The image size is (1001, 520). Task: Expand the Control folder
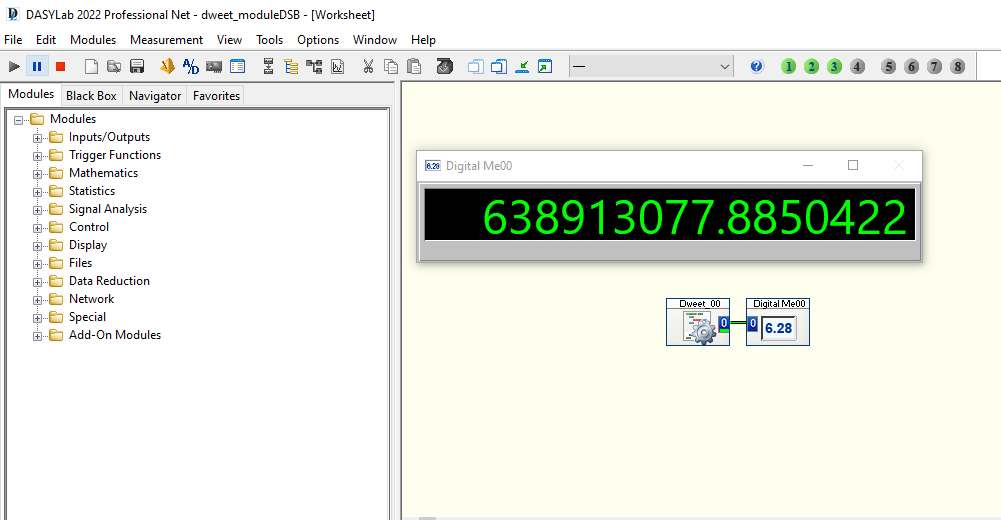tap(37, 228)
